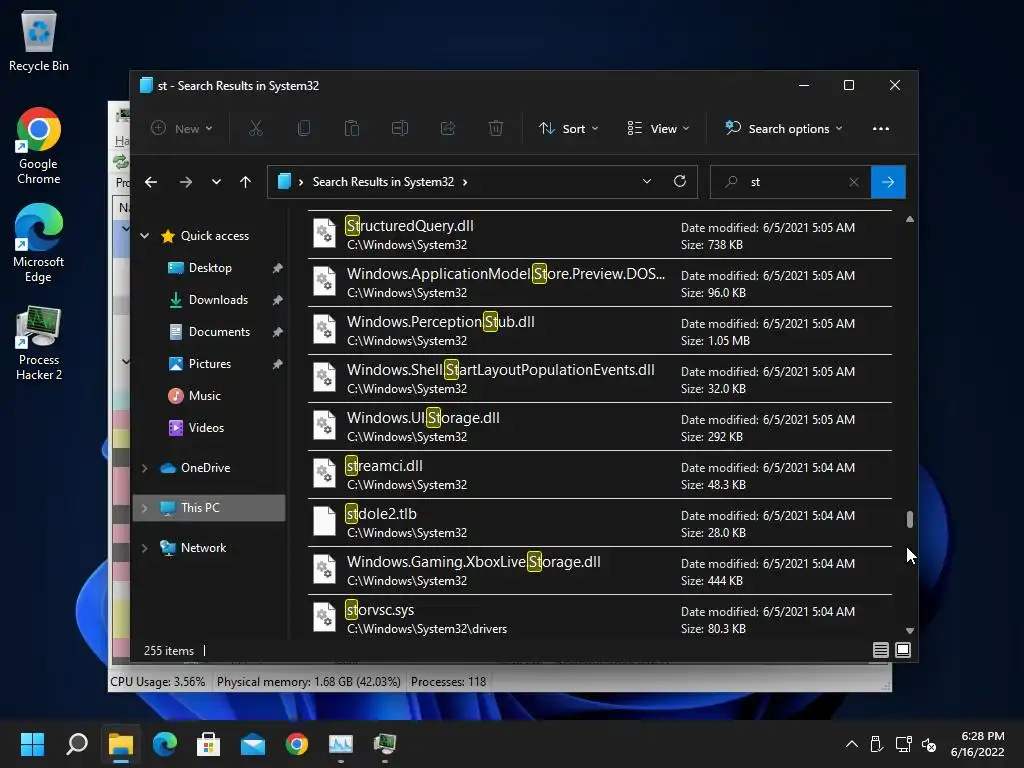1024x768 pixels.
Task: Select the stdole2.tlb file
Action: 600,522
